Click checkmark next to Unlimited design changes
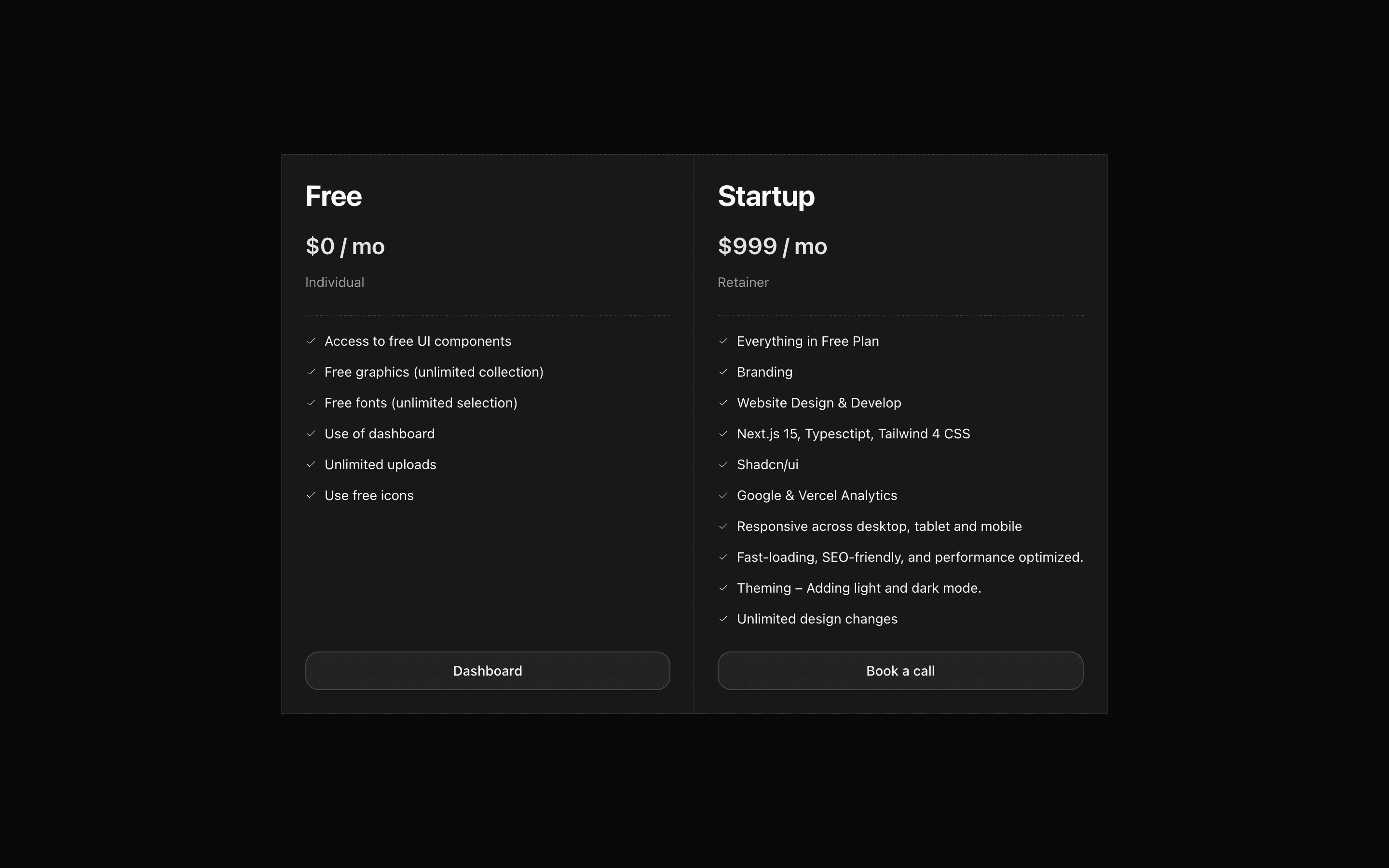The height and width of the screenshot is (868, 1389). 723,619
